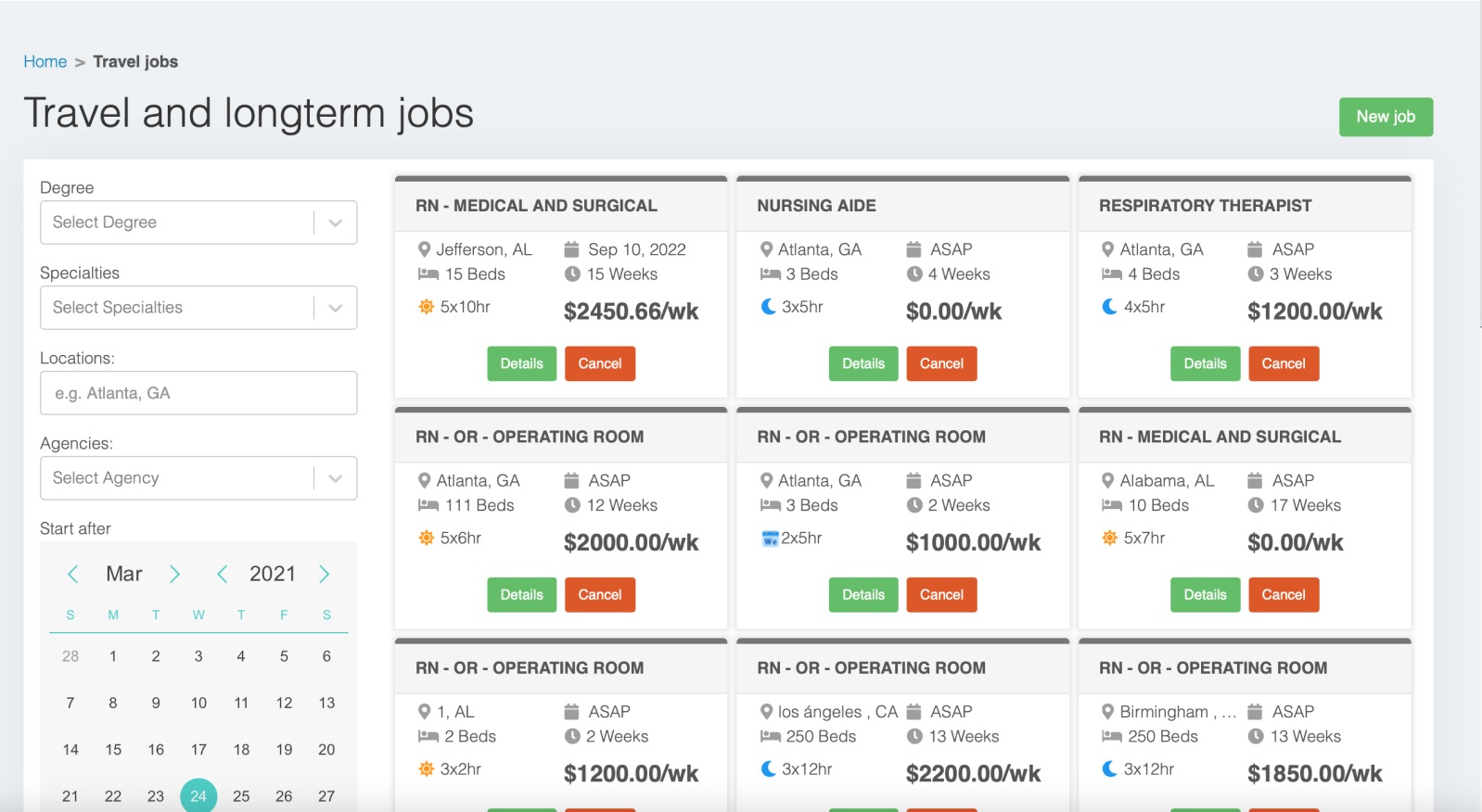Advance to next year after 2021
This screenshot has width=1482, height=812.
(324, 574)
